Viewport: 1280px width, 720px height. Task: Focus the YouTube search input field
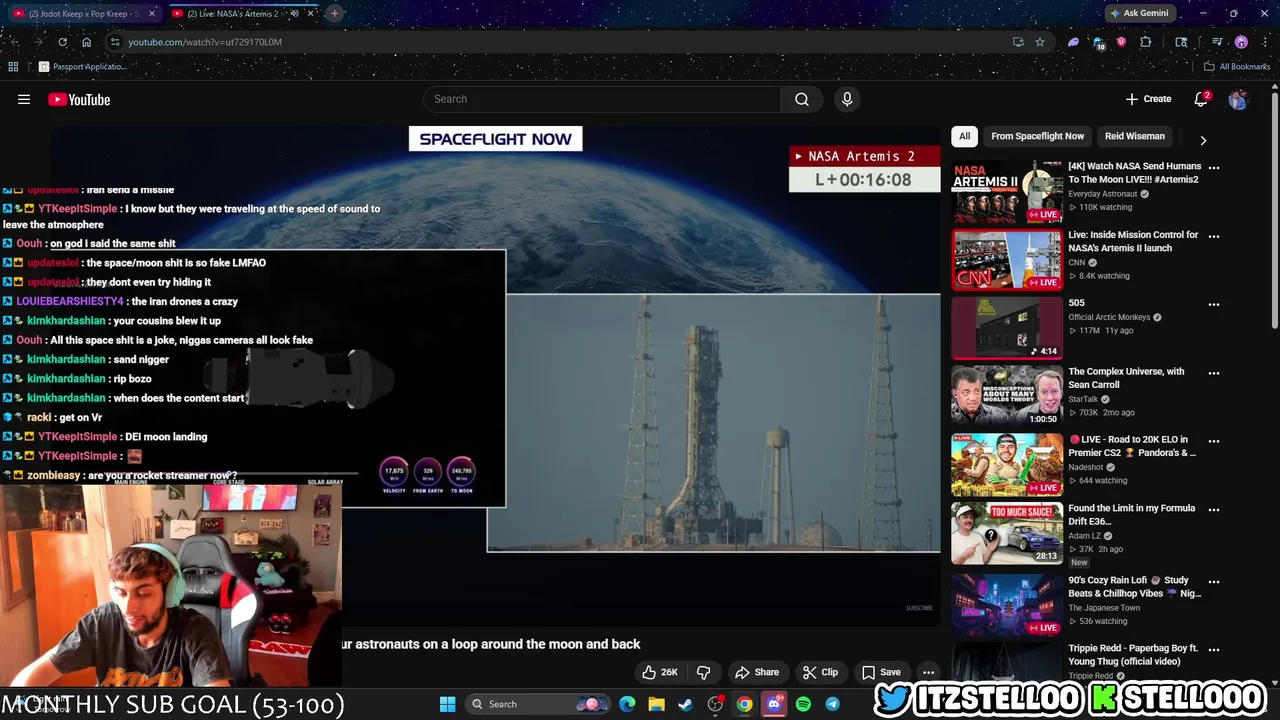click(603, 99)
